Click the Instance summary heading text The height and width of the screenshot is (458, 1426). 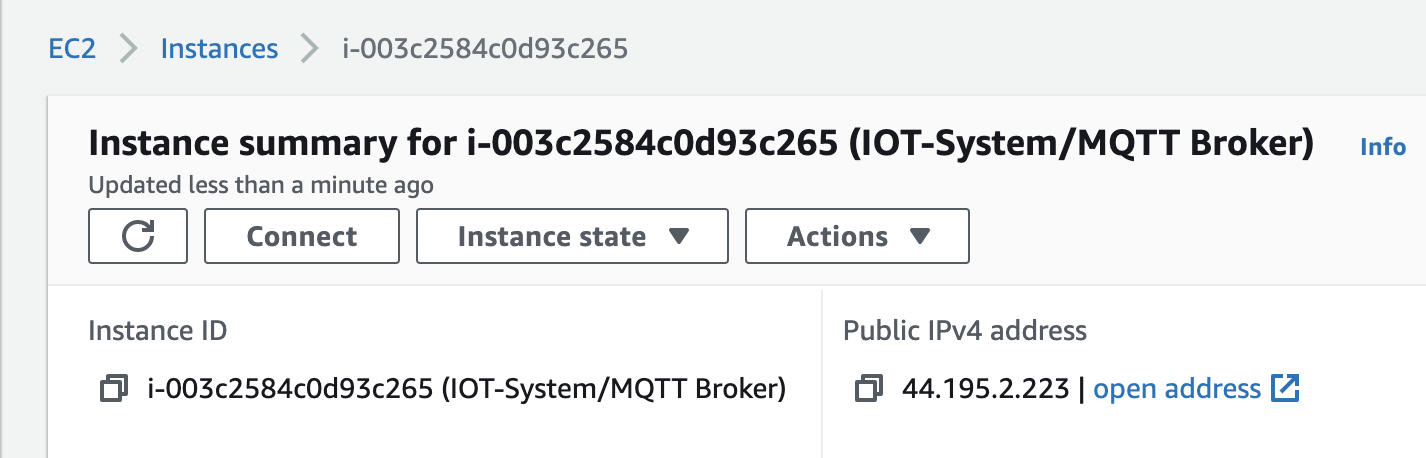(x=700, y=145)
